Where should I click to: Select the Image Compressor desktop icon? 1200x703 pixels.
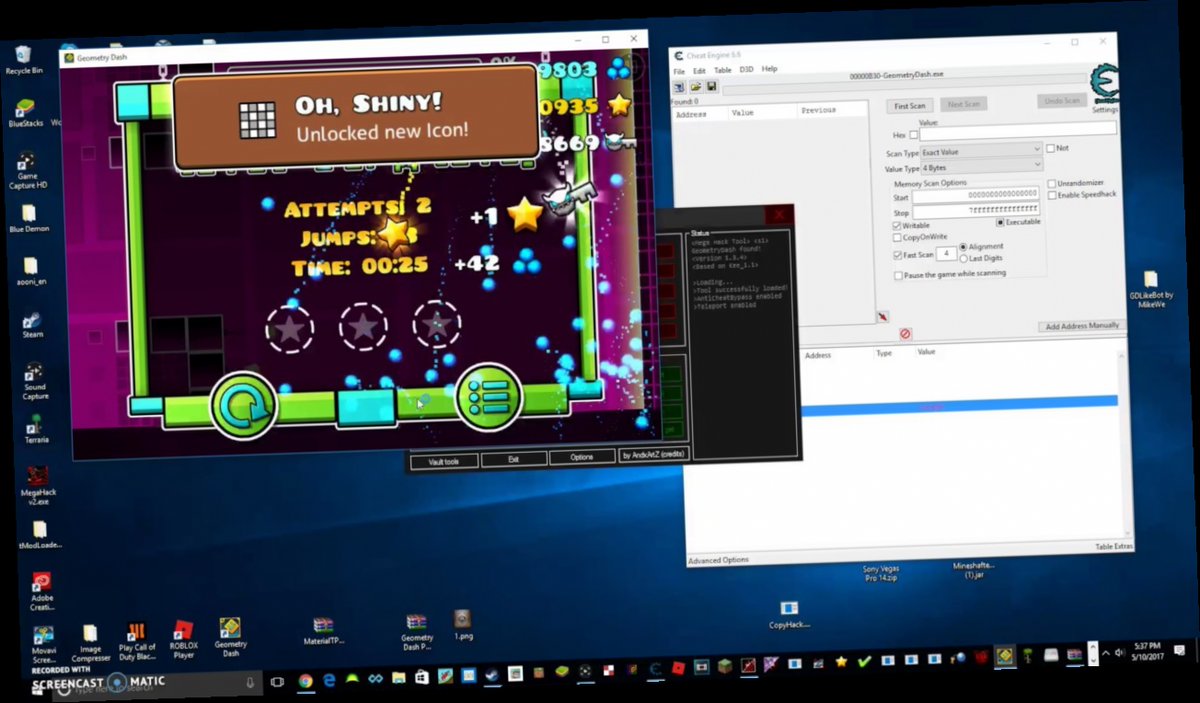click(91, 642)
